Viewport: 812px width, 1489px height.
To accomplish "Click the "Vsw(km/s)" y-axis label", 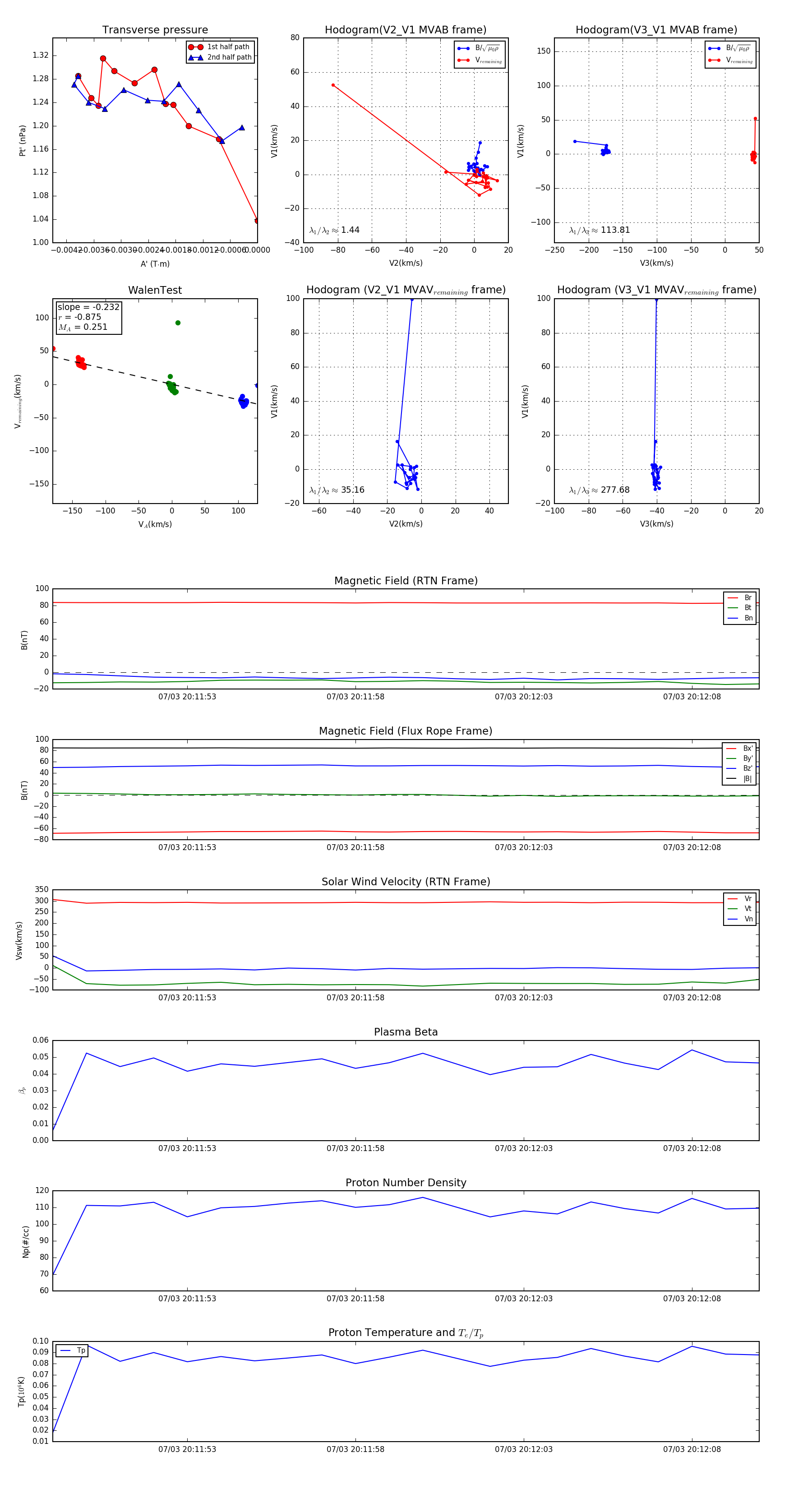I will [x=19, y=940].
